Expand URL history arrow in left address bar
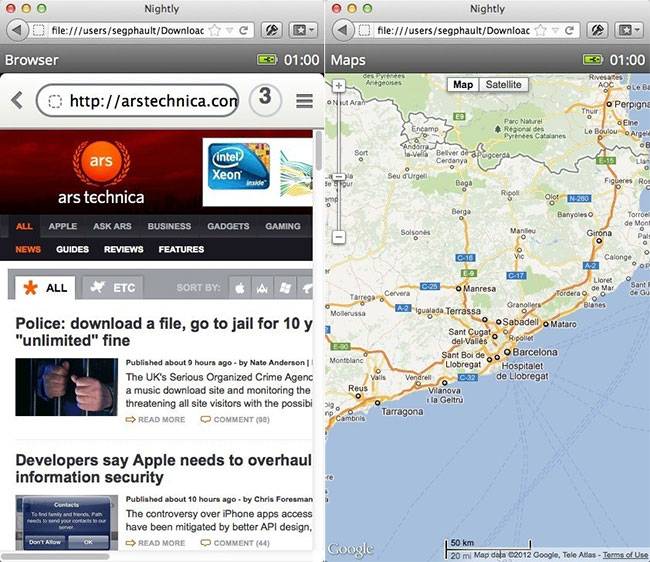650x562 pixels. pyautogui.click(x=229, y=30)
